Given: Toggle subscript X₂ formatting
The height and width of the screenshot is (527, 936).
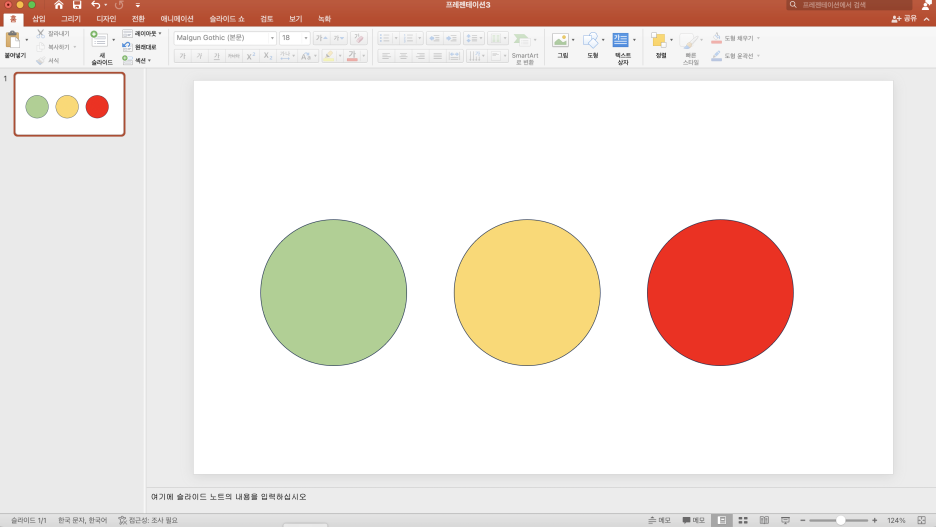Looking at the screenshot, I should pos(268,56).
